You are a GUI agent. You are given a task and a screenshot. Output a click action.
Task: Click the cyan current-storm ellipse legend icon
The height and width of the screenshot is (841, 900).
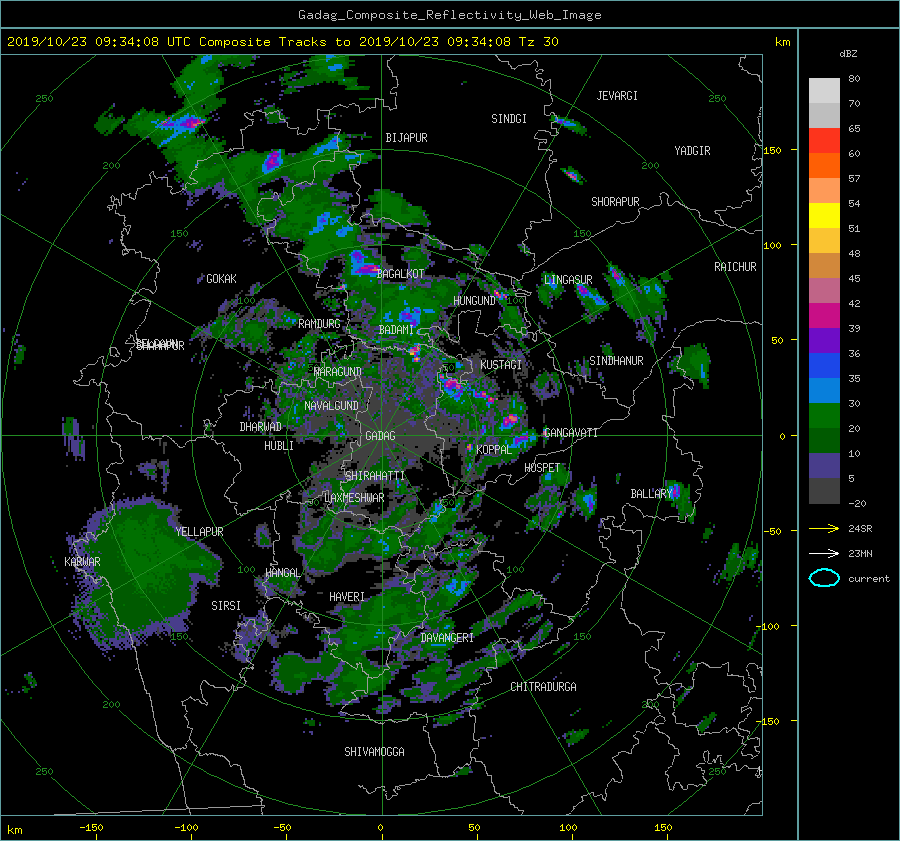click(824, 578)
